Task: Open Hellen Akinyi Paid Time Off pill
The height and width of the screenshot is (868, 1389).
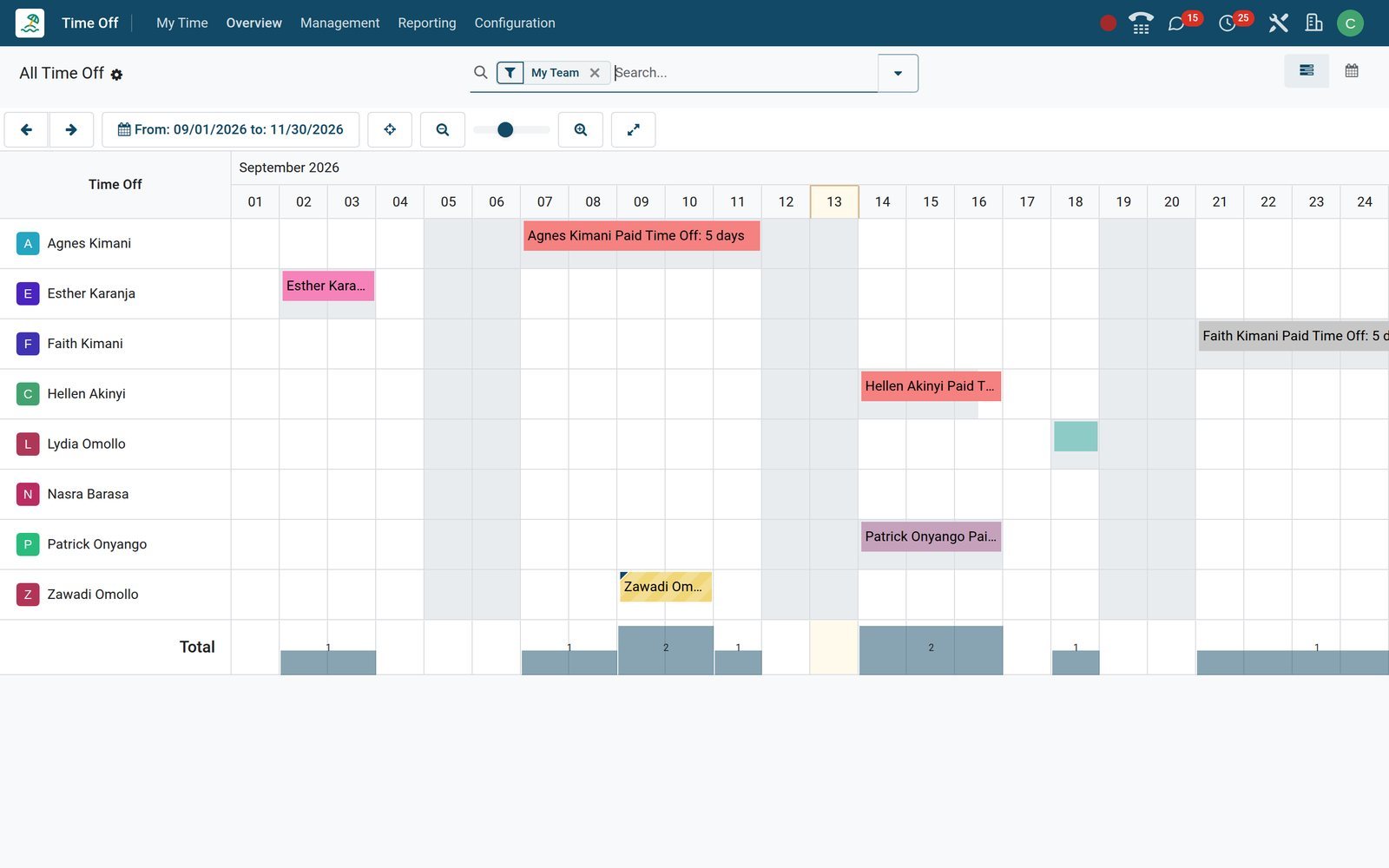Action: coord(931,386)
